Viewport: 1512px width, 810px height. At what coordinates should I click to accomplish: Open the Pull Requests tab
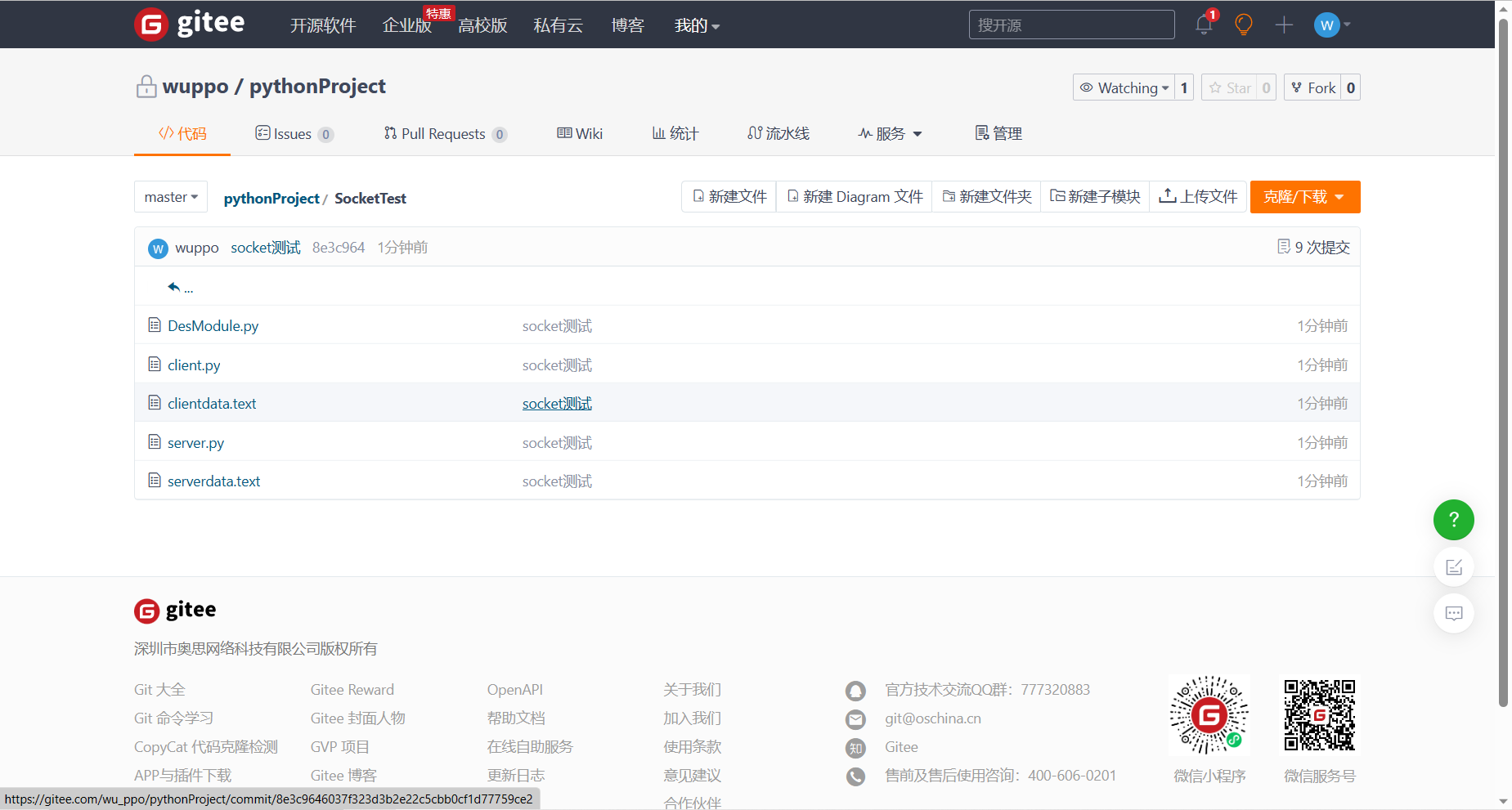pyautogui.click(x=444, y=133)
